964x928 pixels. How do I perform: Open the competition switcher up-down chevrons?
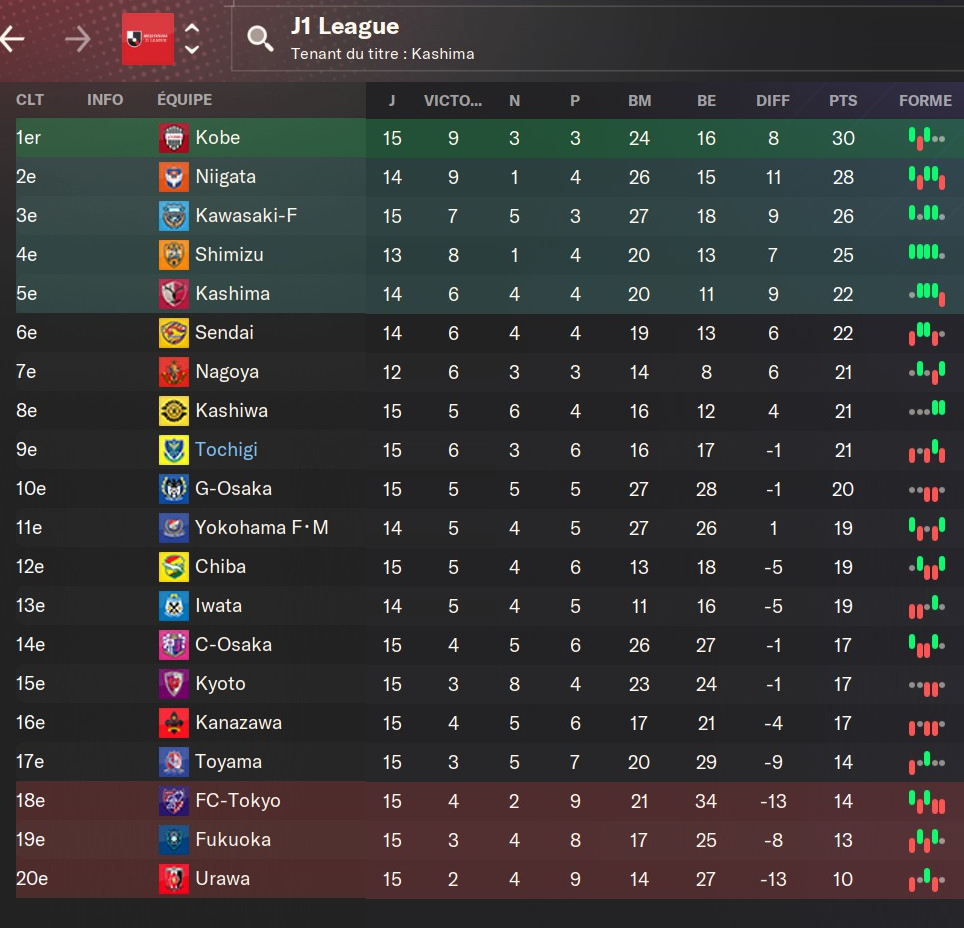tap(192, 39)
